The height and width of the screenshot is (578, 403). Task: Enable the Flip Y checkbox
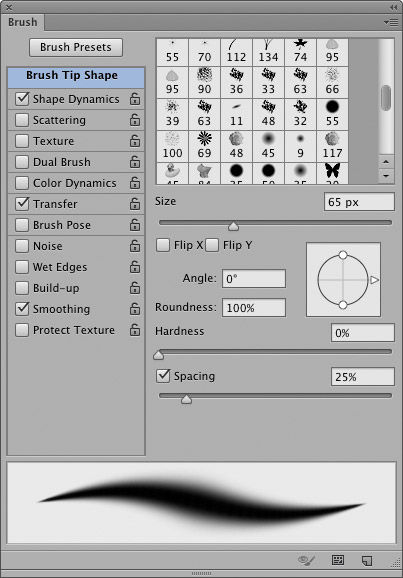pos(212,245)
